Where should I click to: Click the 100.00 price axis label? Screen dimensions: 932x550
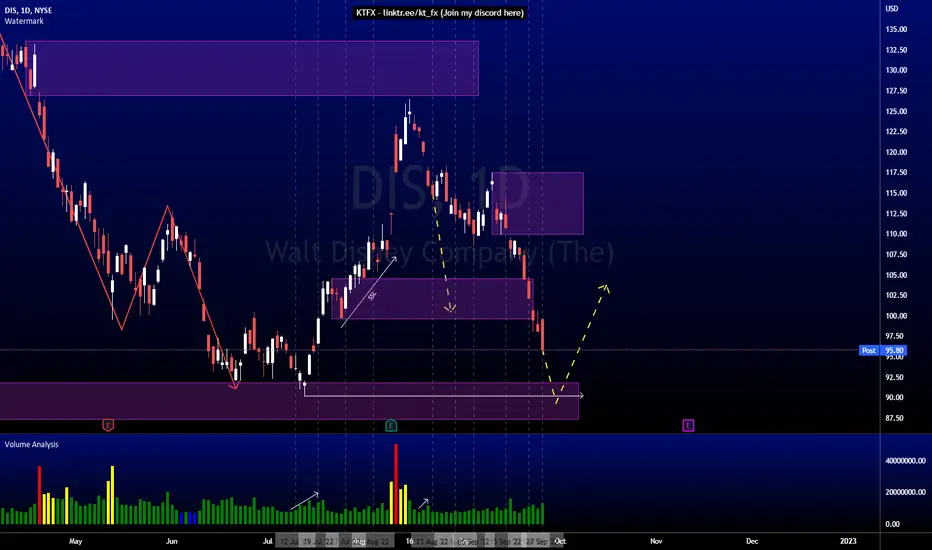pos(896,316)
